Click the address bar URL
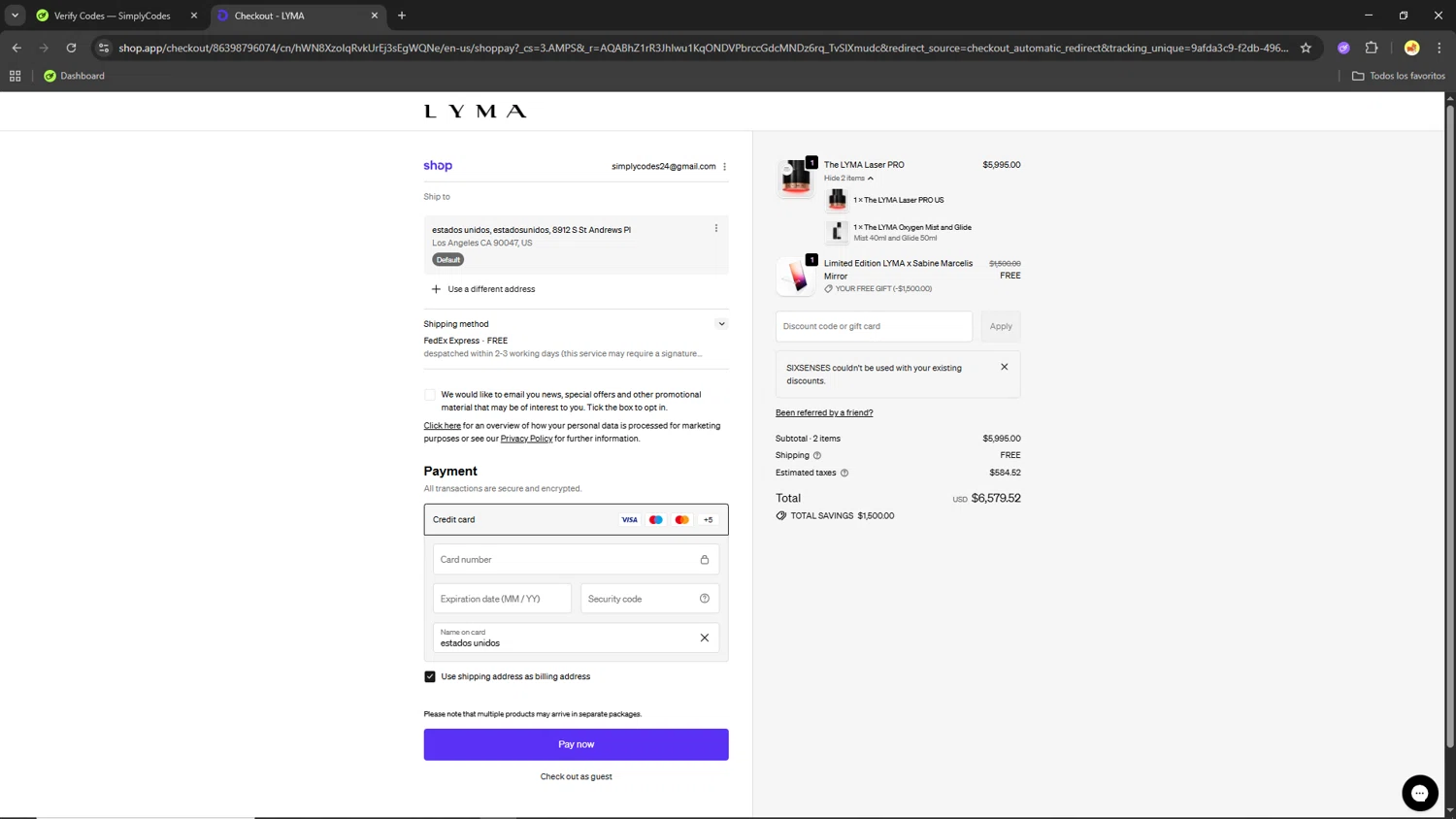The image size is (1456, 819). point(704,48)
